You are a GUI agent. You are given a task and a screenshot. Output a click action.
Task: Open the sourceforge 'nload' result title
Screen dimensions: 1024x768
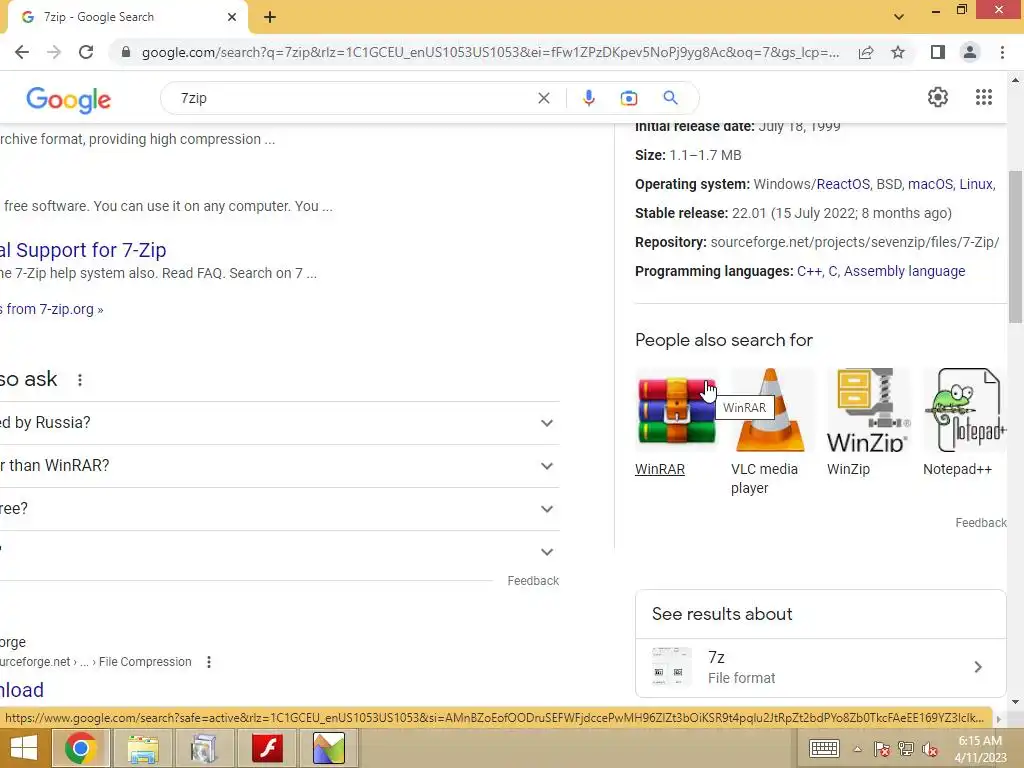(x=22, y=690)
